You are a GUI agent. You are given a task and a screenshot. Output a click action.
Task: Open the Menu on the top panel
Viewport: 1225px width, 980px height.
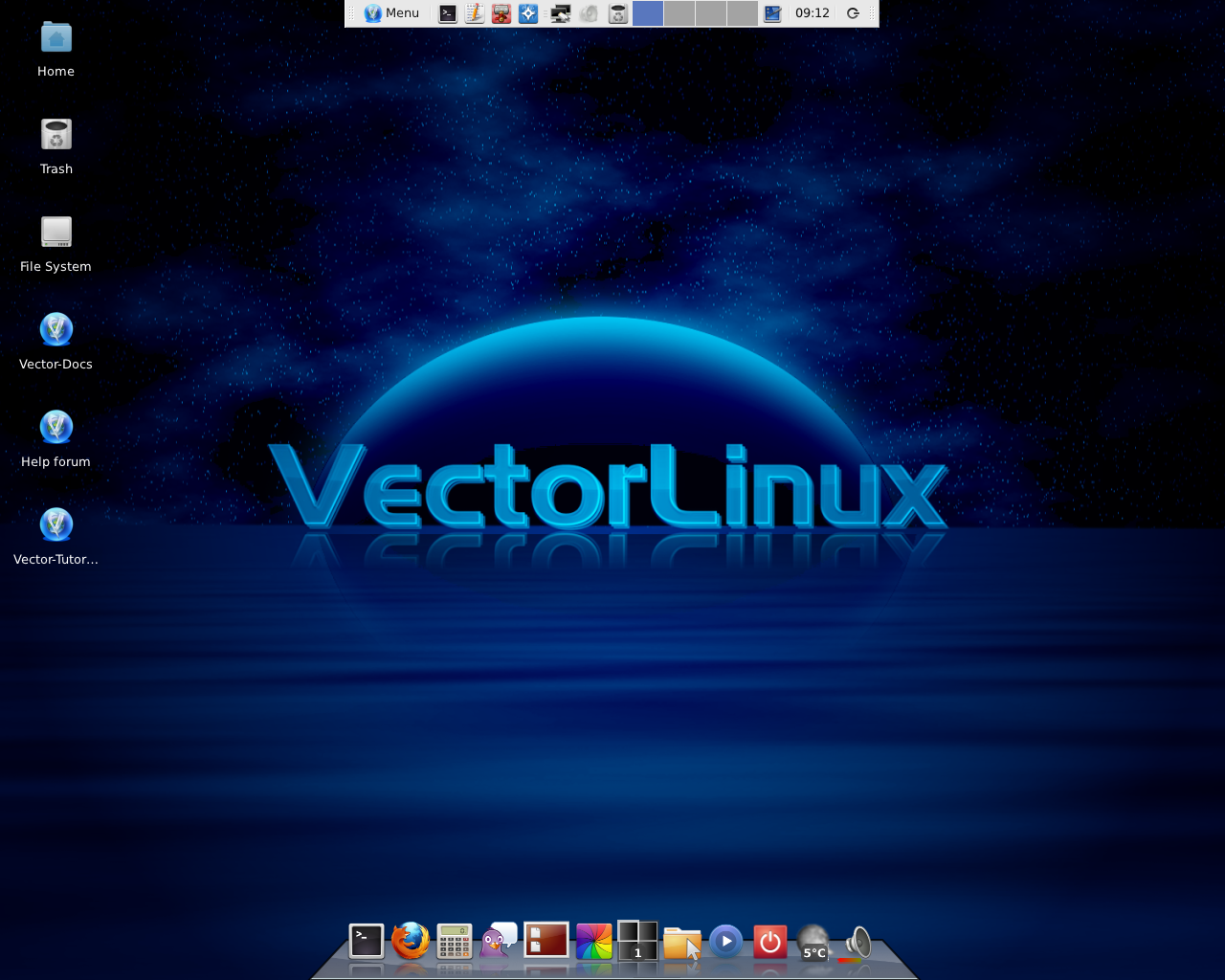[x=390, y=12]
